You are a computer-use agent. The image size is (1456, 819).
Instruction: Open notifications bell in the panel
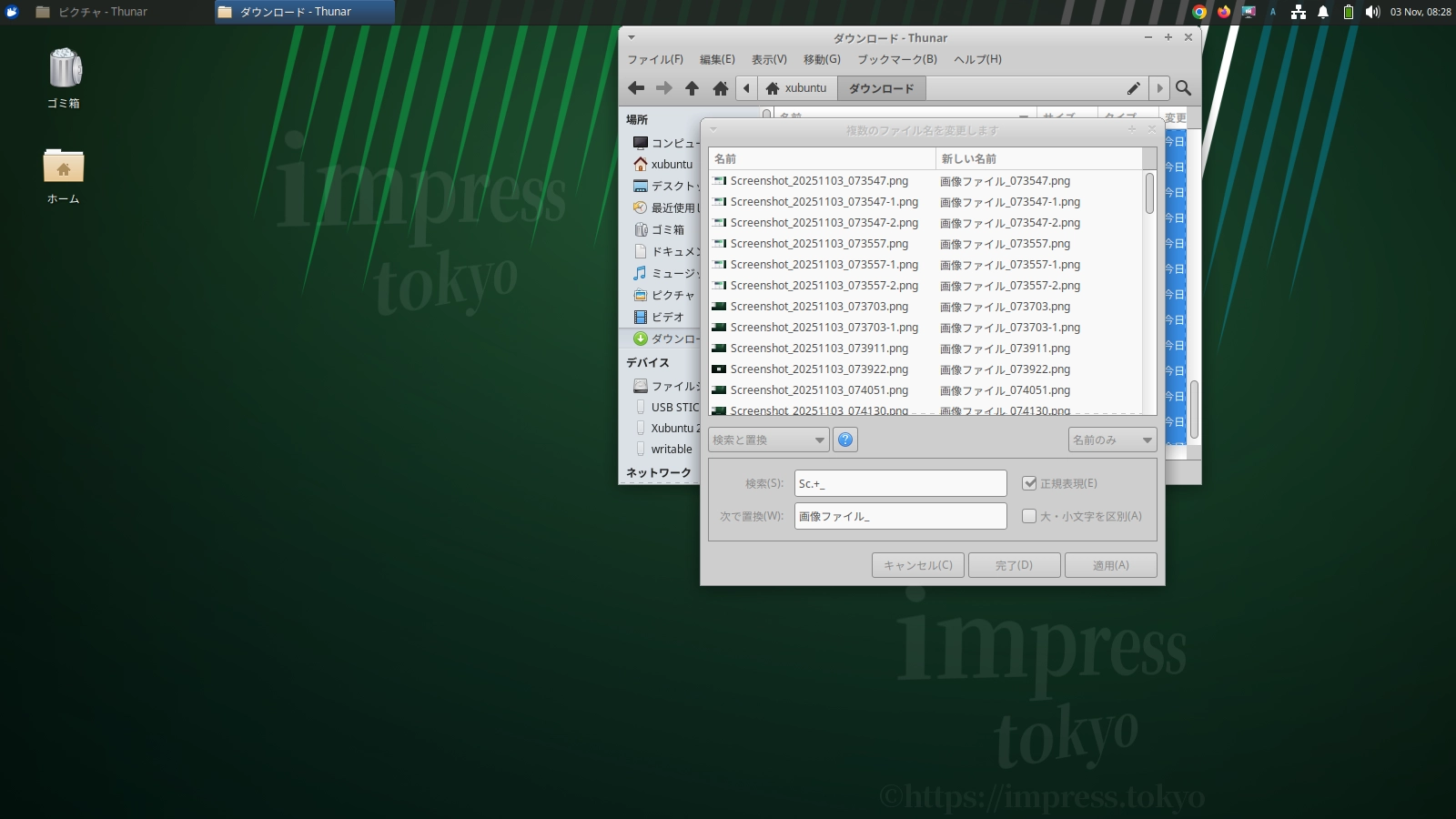click(1323, 12)
